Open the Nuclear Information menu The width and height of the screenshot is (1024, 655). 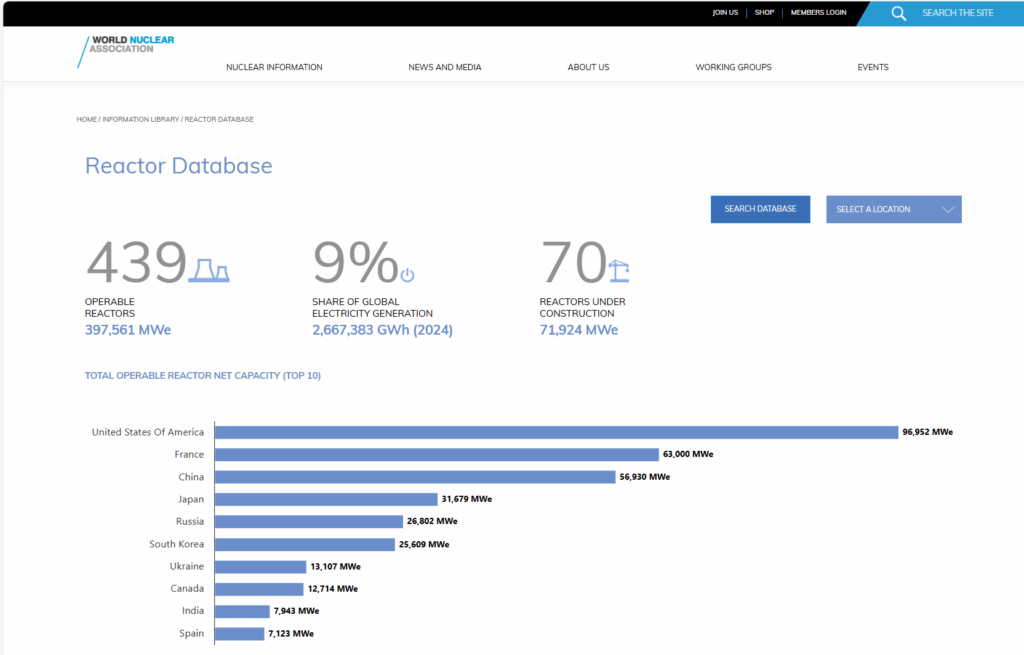pyautogui.click(x=274, y=67)
